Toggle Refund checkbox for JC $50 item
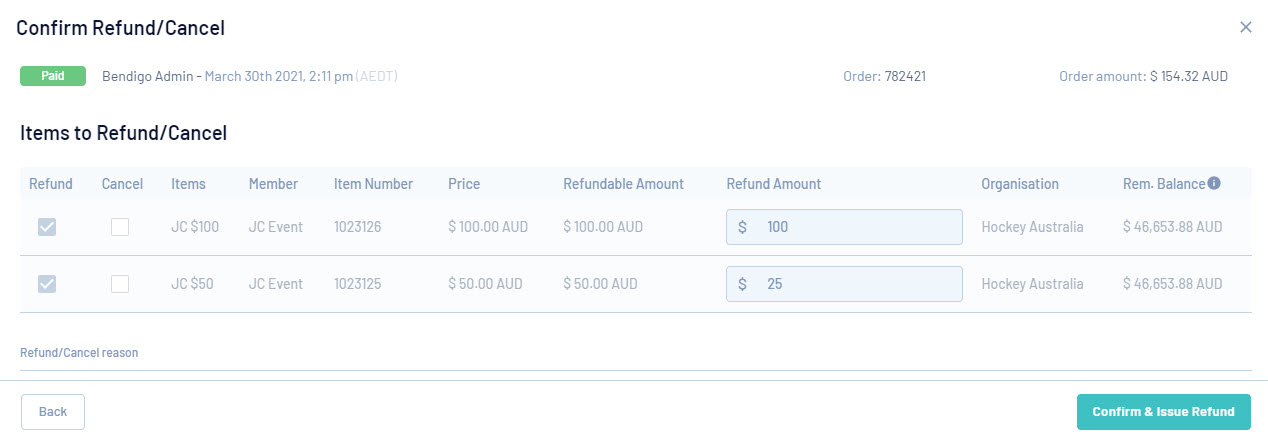This screenshot has height=440, width=1268. pyautogui.click(x=47, y=284)
